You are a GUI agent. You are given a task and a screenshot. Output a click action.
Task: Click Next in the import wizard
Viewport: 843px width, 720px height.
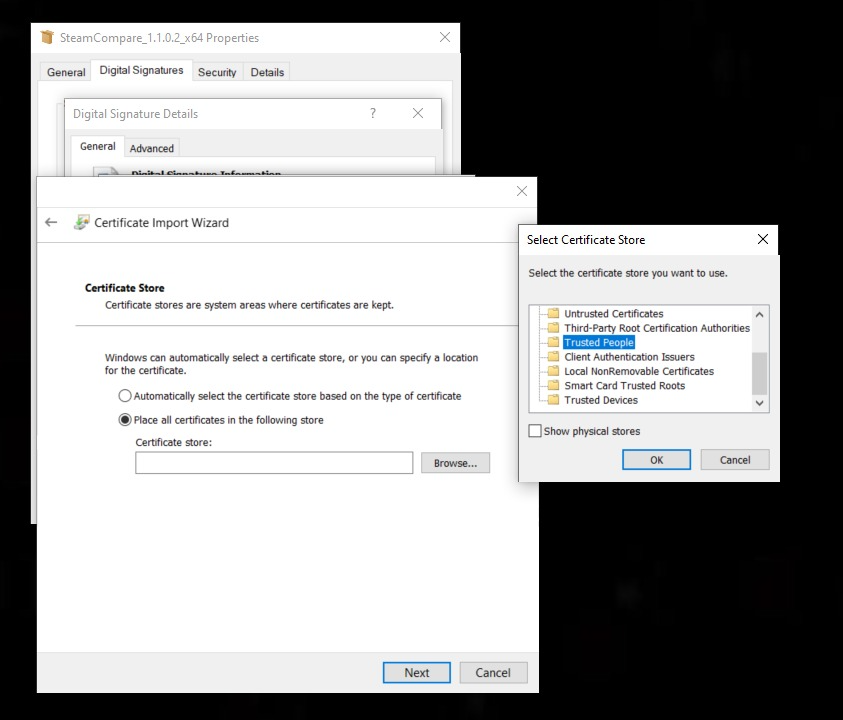tap(417, 673)
